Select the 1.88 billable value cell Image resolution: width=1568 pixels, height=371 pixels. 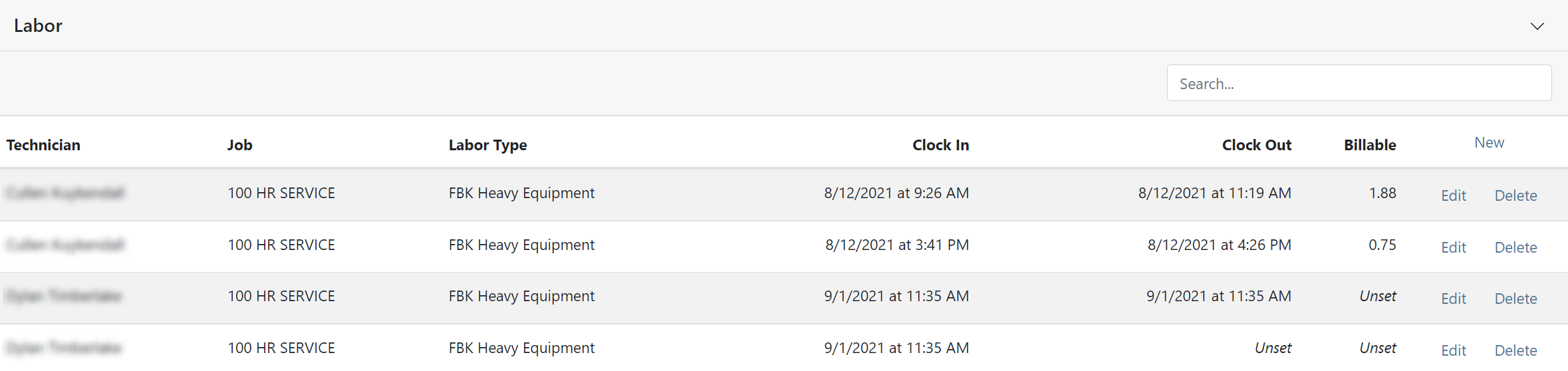[x=1382, y=193]
